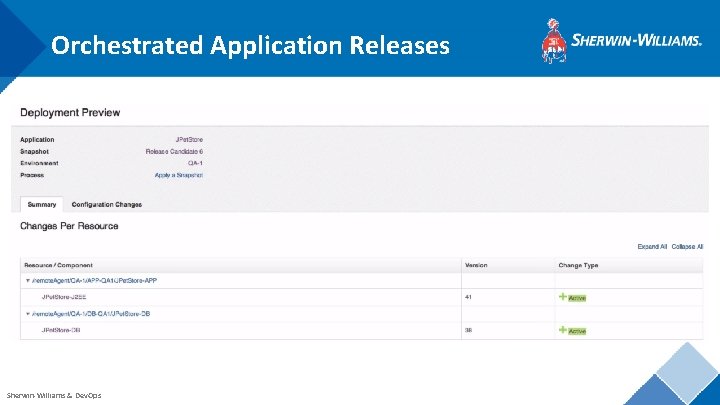Screen dimensions: 720x405
Task: Click the Orchestrated Application Releases title
Action: point(250,45)
